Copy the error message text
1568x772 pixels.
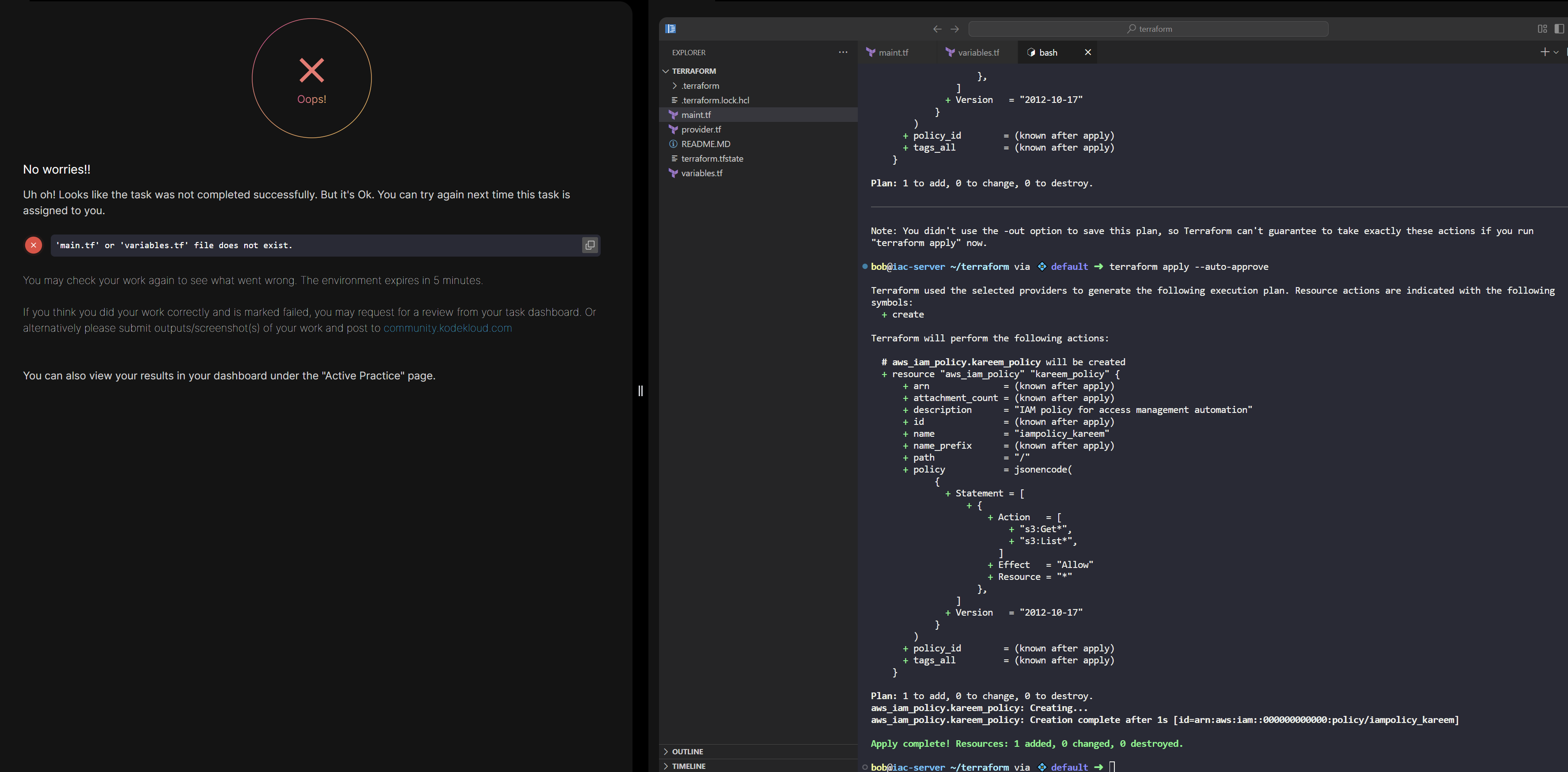(x=589, y=246)
